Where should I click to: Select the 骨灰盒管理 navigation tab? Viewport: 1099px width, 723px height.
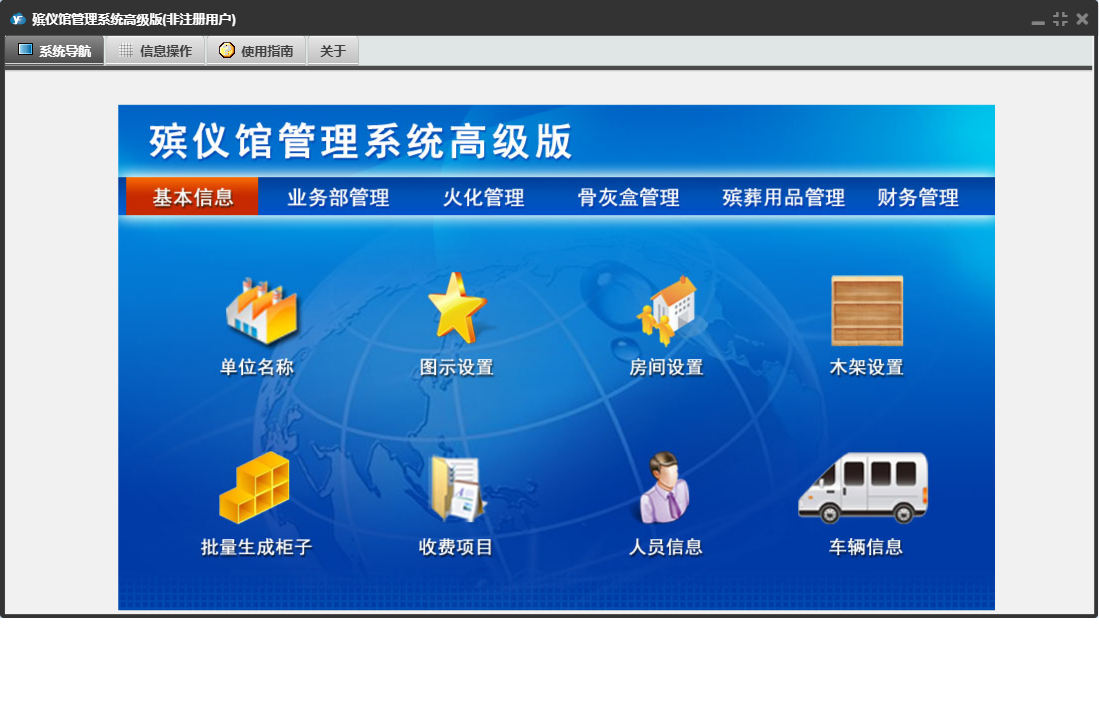(629, 197)
